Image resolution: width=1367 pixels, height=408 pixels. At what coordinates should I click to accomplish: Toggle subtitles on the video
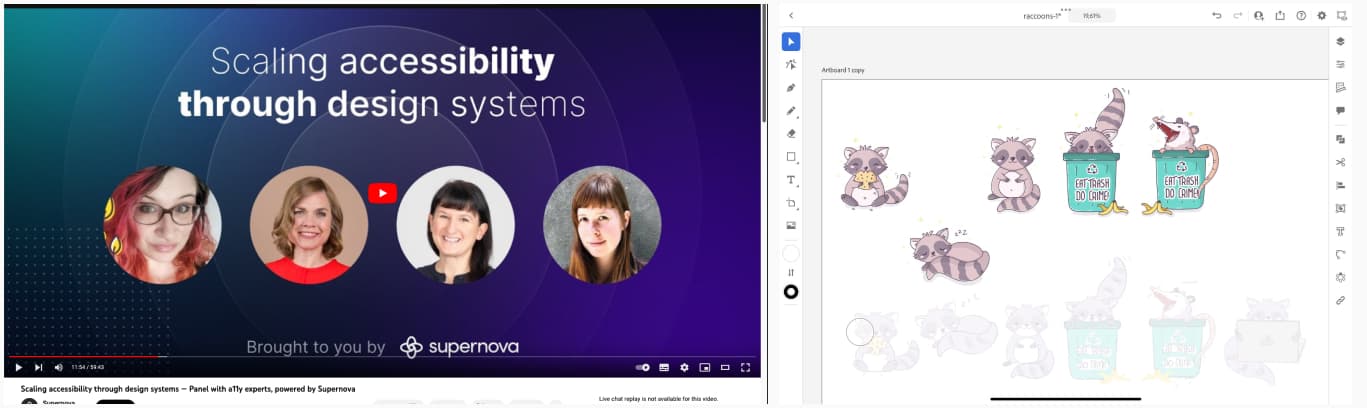(x=664, y=367)
